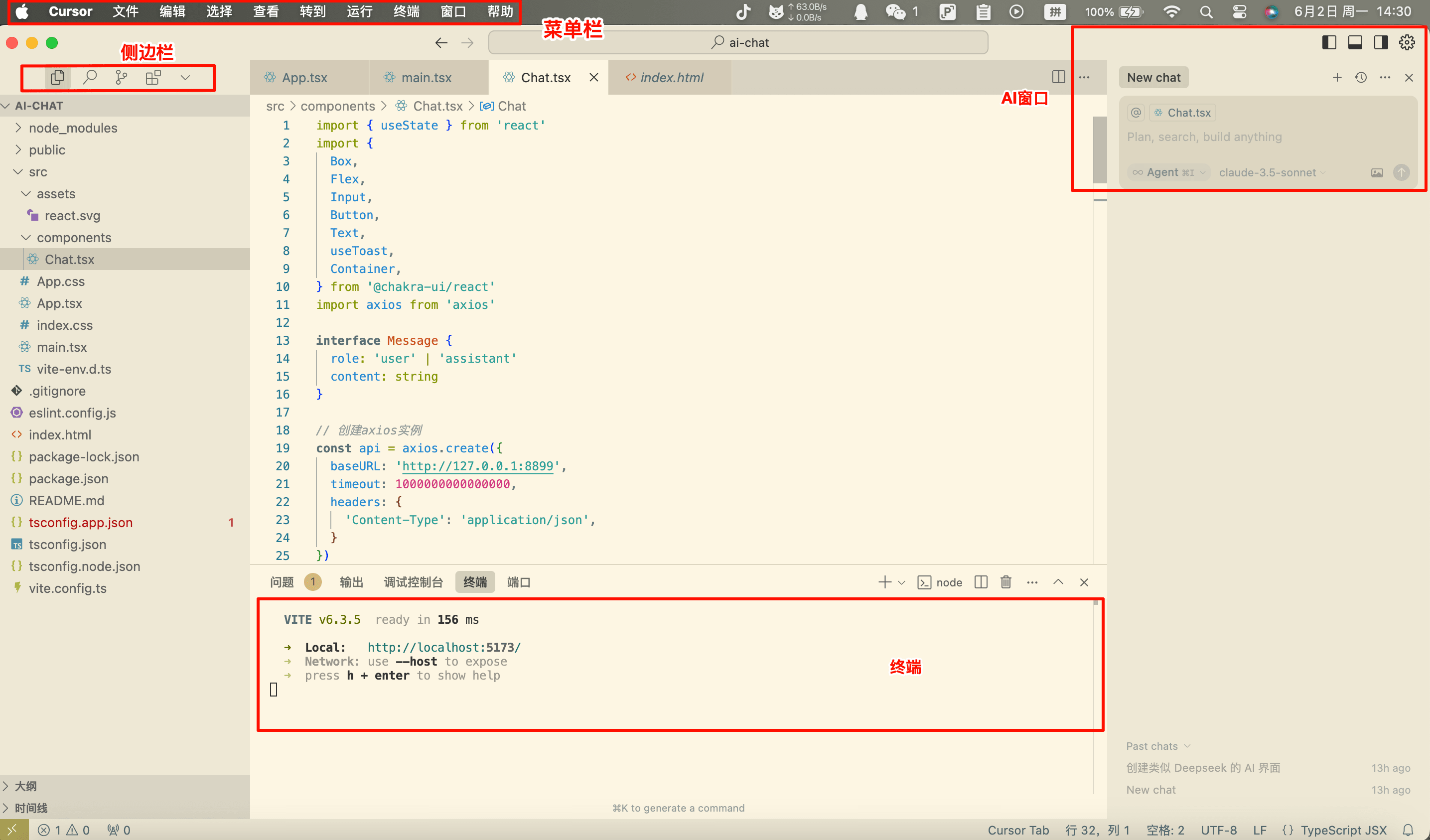Expand the node_modules folder
The width and height of the screenshot is (1430, 840).
(x=73, y=128)
